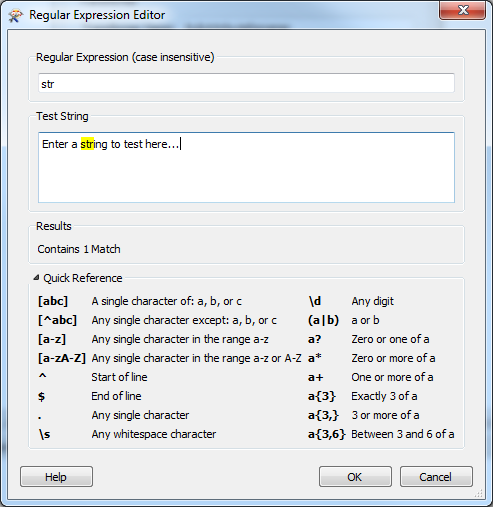
Task: Select the [abc] quick reference entry
Action: pyautogui.click(x=53, y=301)
